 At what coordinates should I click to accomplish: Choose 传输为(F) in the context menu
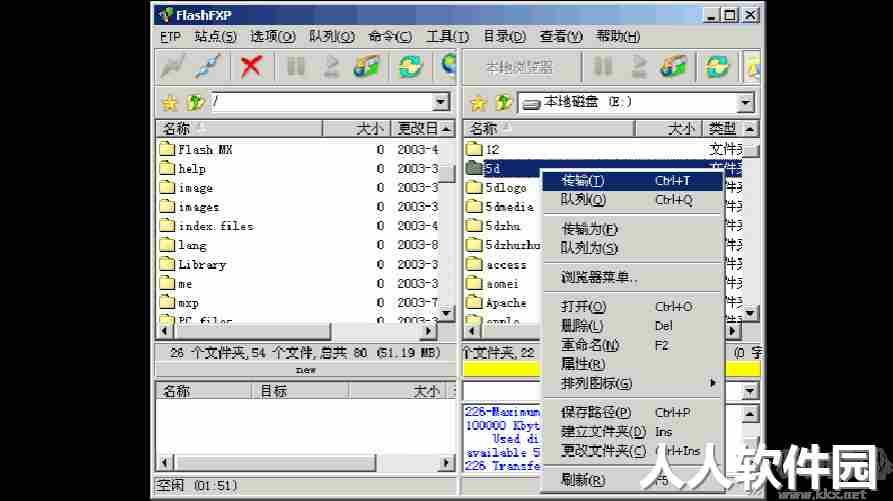point(632,229)
